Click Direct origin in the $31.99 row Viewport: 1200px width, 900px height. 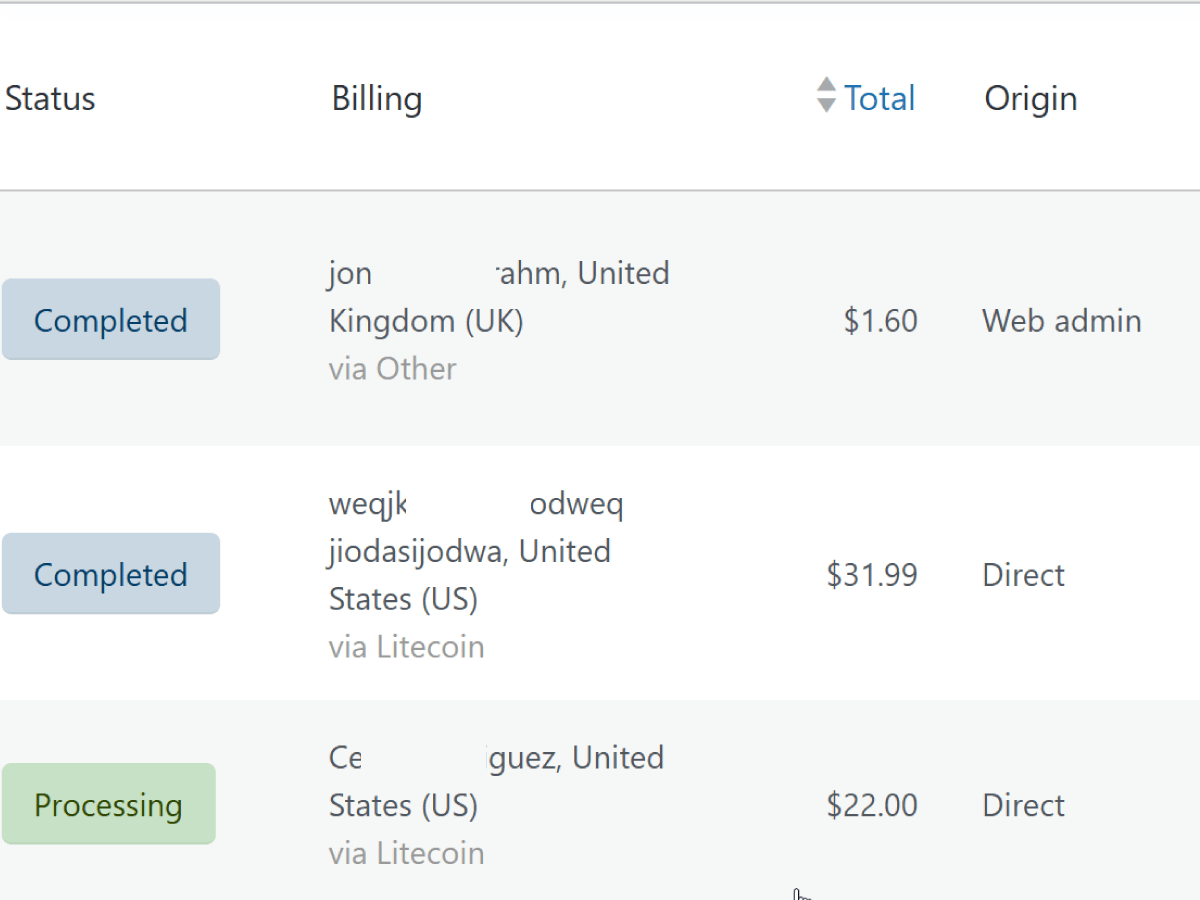tap(1024, 574)
